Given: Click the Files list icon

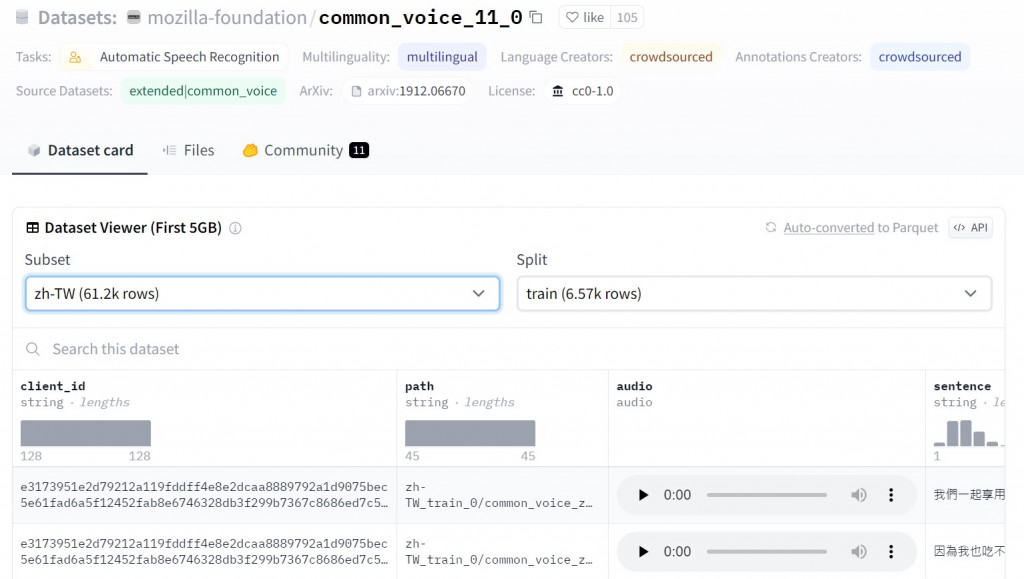Looking at the screenshot, I should tap(170, 151).
